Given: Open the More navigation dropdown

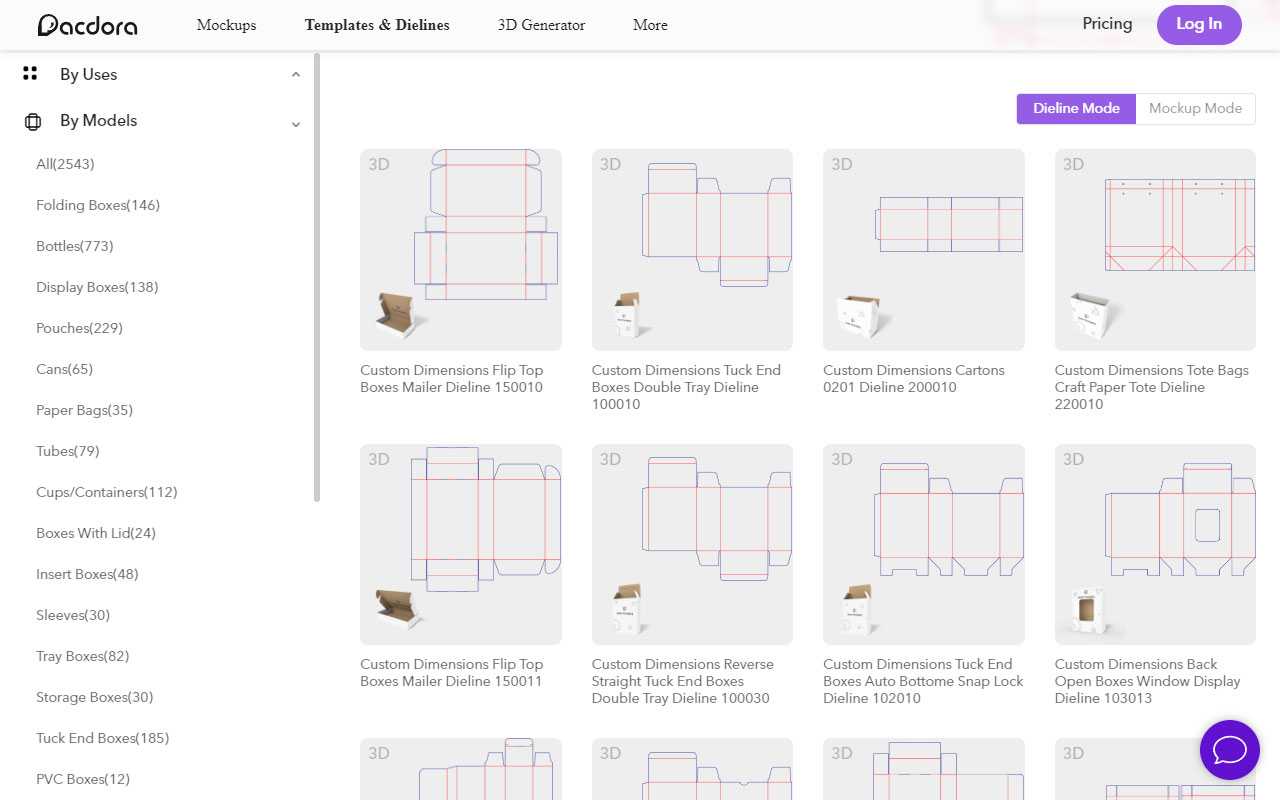Looking at the screenshot, I should point(650,25).
